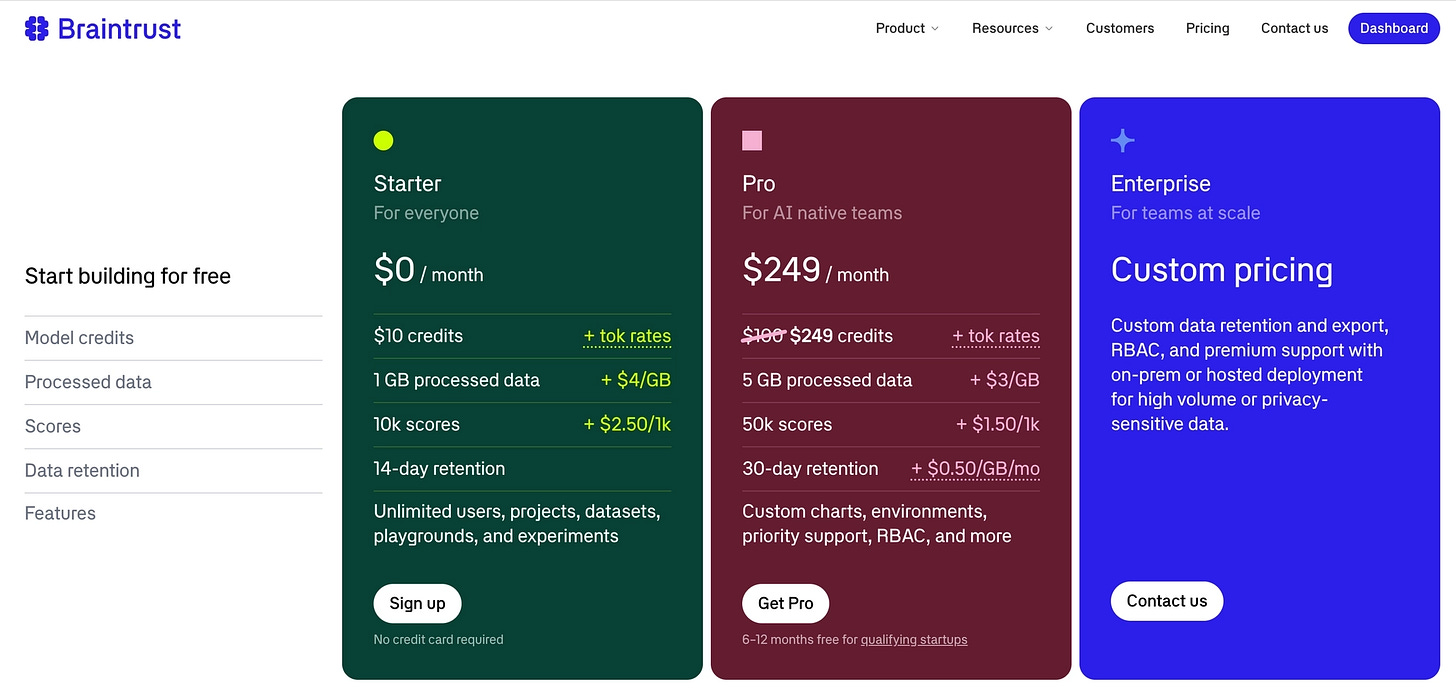
Task: Select the Model credits row label
Action: point(79,338)
